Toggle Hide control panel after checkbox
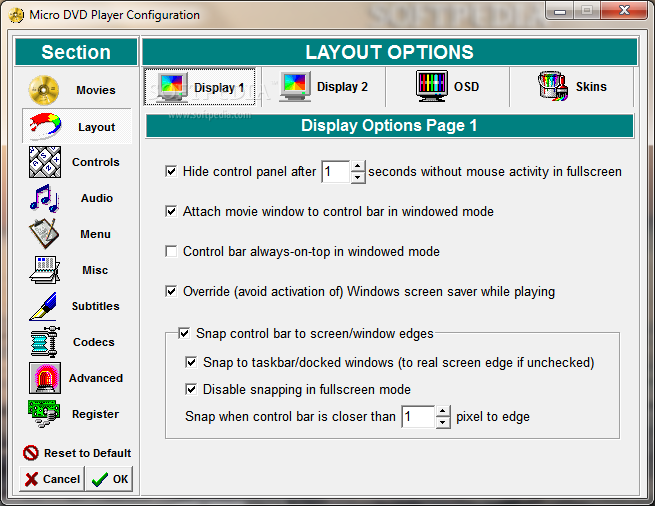This screenshot has width=655, height=506. tap(171, 171)
